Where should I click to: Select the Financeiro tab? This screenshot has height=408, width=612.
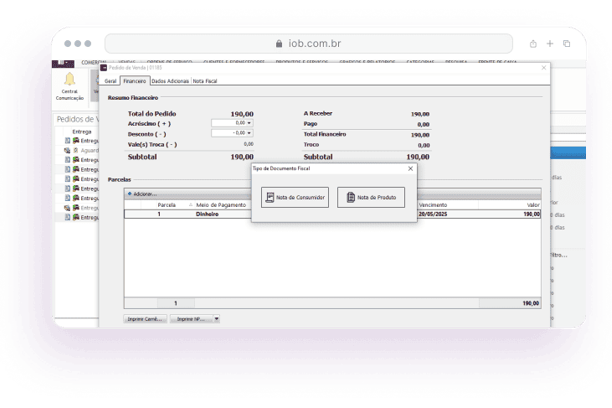[x=135, y=81]
